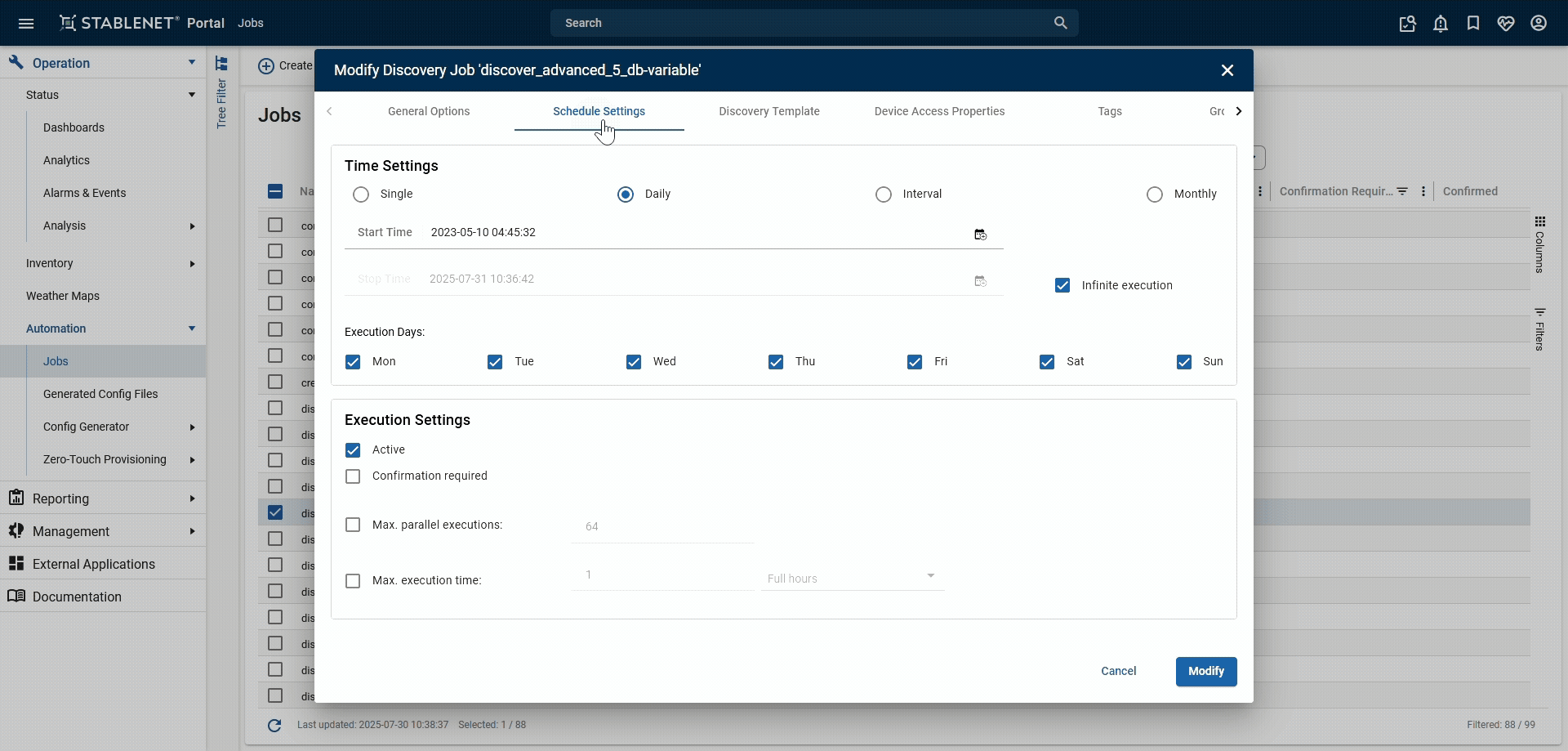This screenshot has width=1568, height=751.
Task: Switch to Device Access Properties tab
Action: 939,111
